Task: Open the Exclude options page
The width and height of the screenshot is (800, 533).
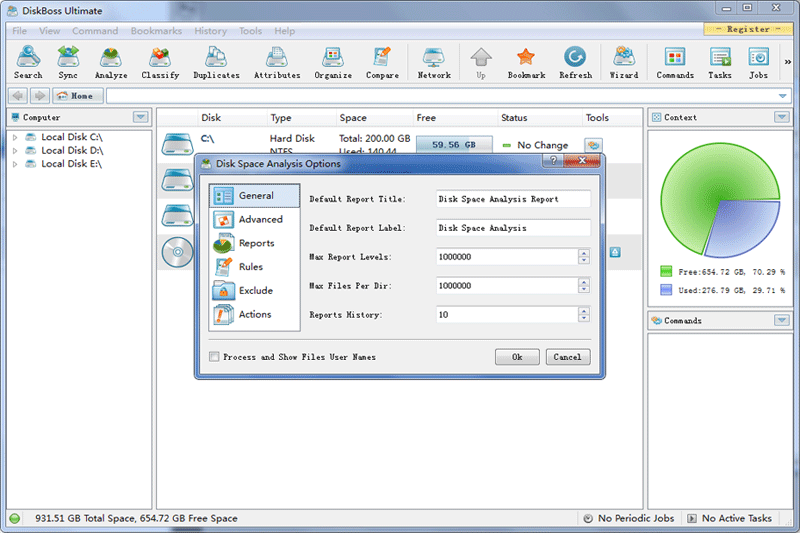Action: 255,291
